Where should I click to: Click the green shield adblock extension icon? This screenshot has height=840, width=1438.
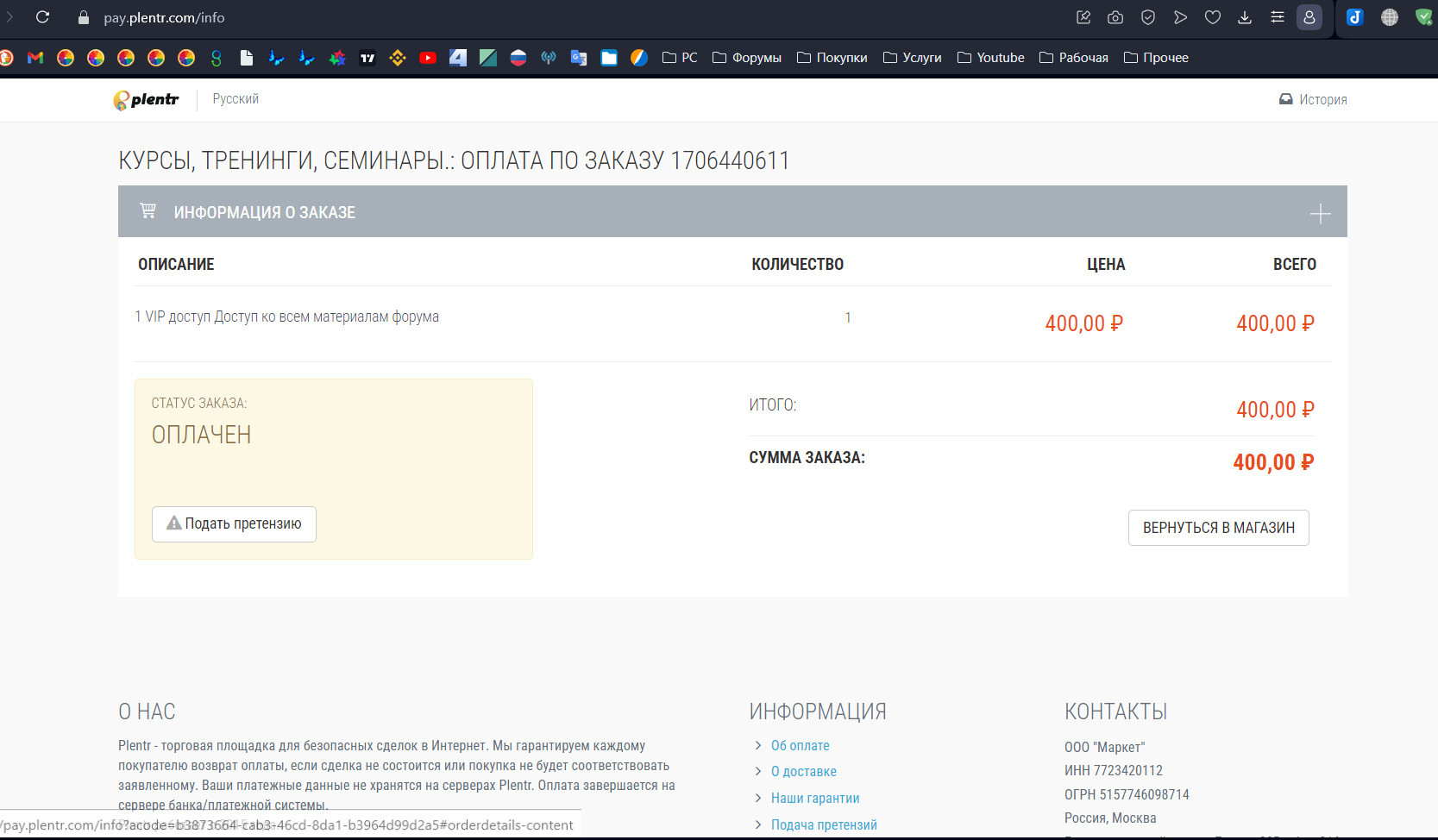pos(1424,17)
